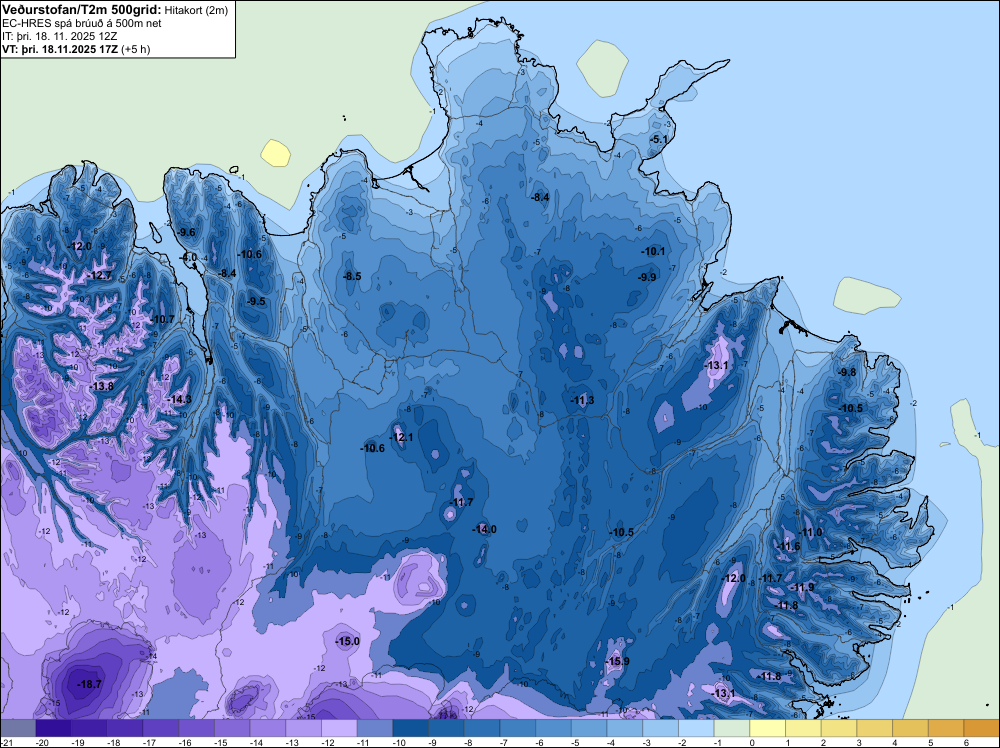Image resolution: width=1000 pixels, height=748 pixels.
Task: Select the 'EC-HRES spá brúuð á 500m net' line
Action: 82,24
